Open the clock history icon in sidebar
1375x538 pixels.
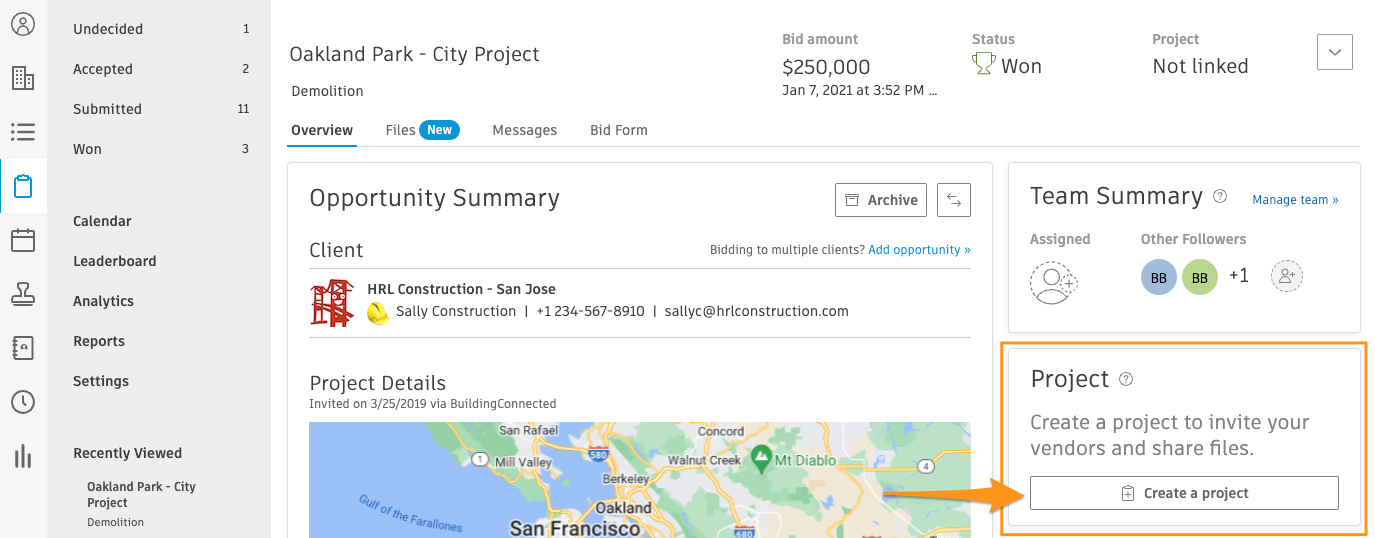pyautogui.click(x=23, y=402)
